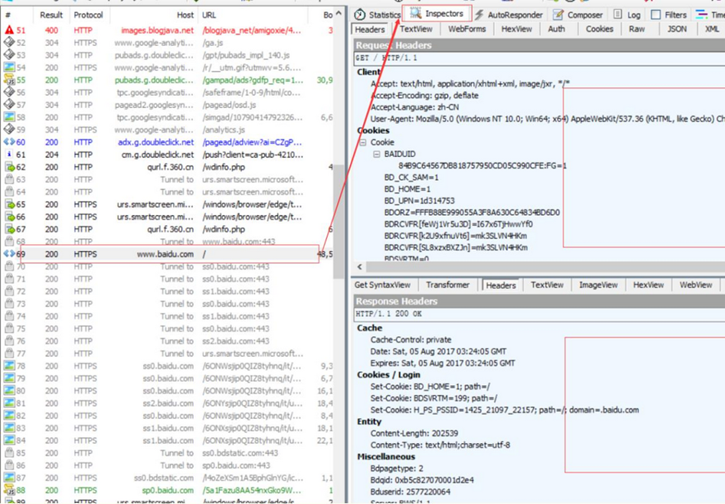Click the green arrow icon of session 62
This screenshot has height=504, width=725.
pyautogui.click(x=9, y=167)
